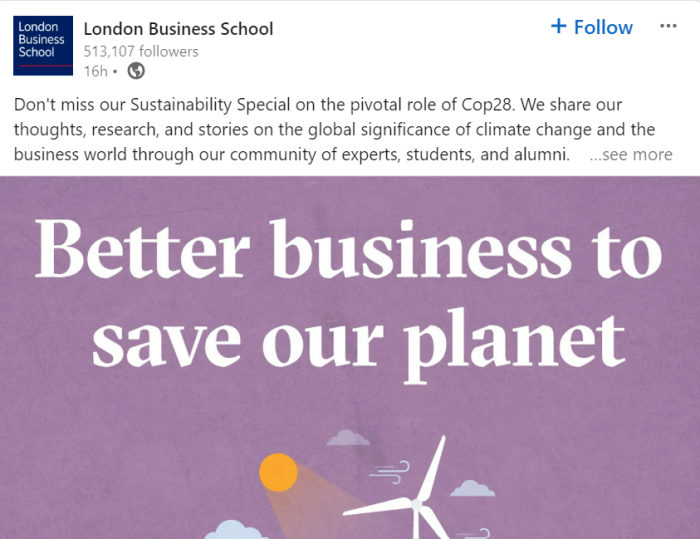Image resolution: width=700 pixels, height=539 pixels.
Task: Click the London Business School logo
Action: point(44,45)
